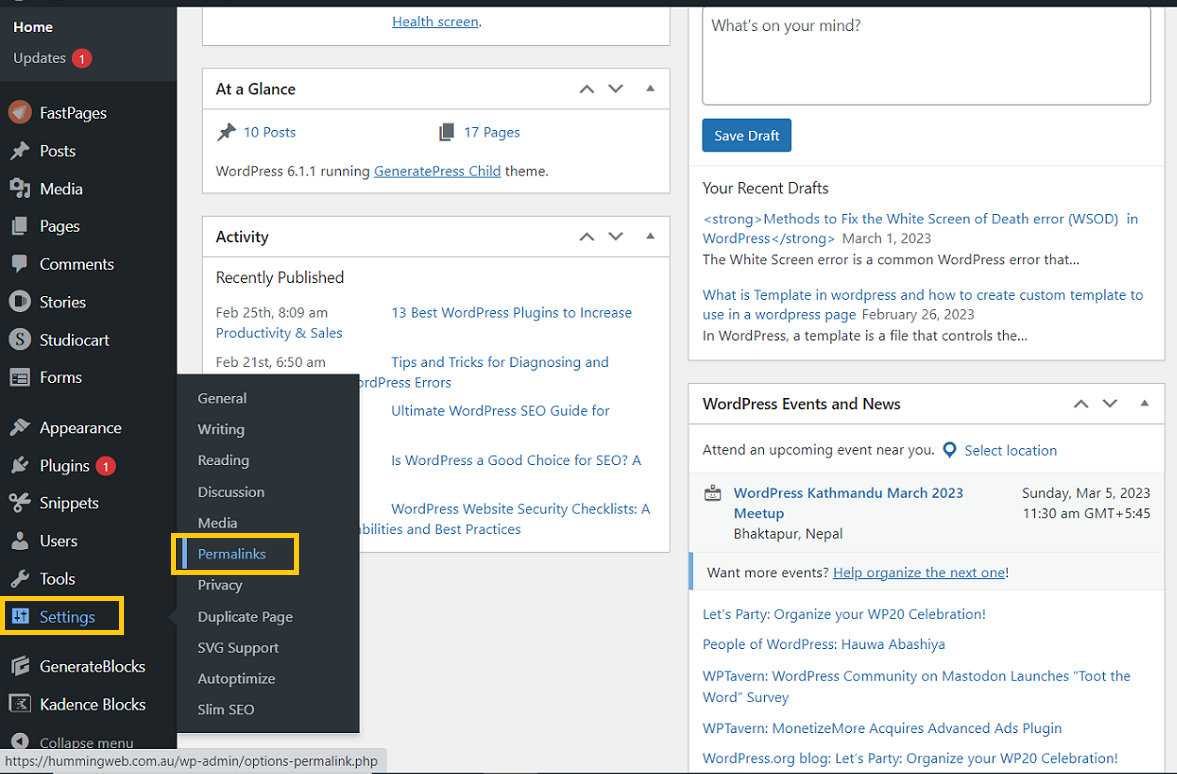
Task: Open the Reading settings submenu item
Action: click(223, 460)
